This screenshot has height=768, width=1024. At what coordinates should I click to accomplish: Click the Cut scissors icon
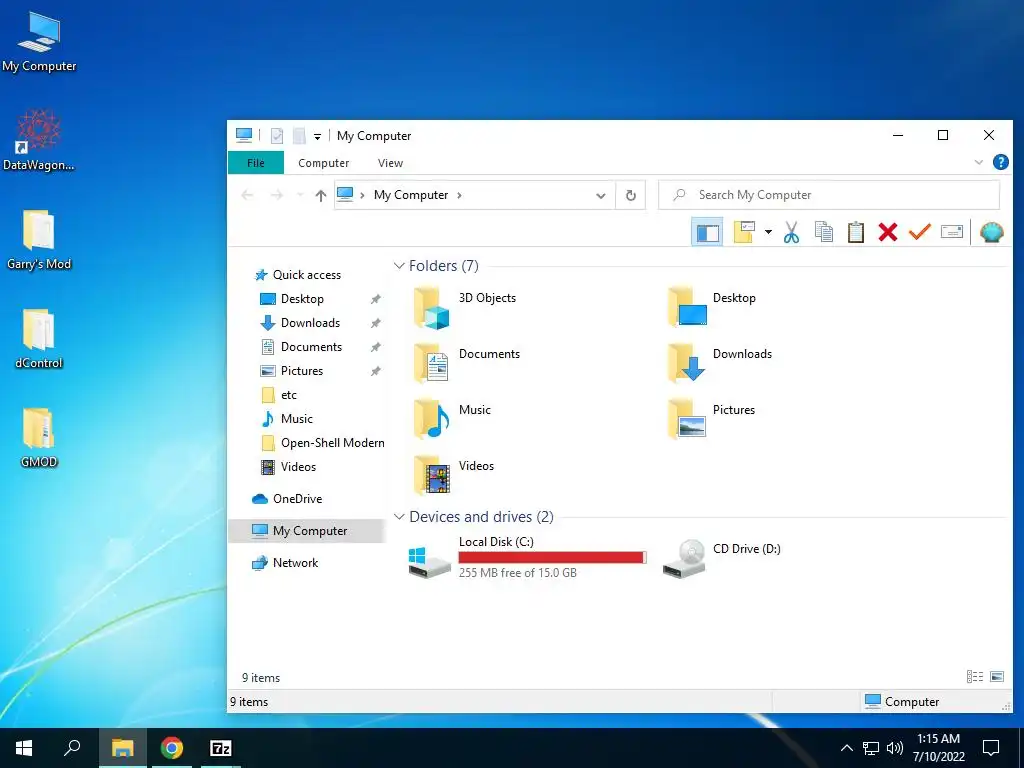(x=792, y=232)
